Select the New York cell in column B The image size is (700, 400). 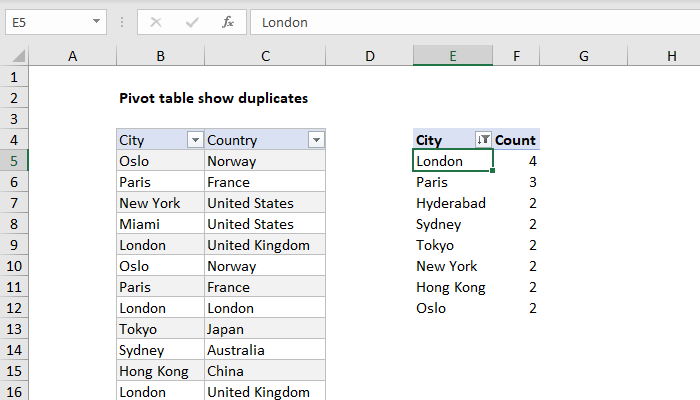(x=160, y=203)
